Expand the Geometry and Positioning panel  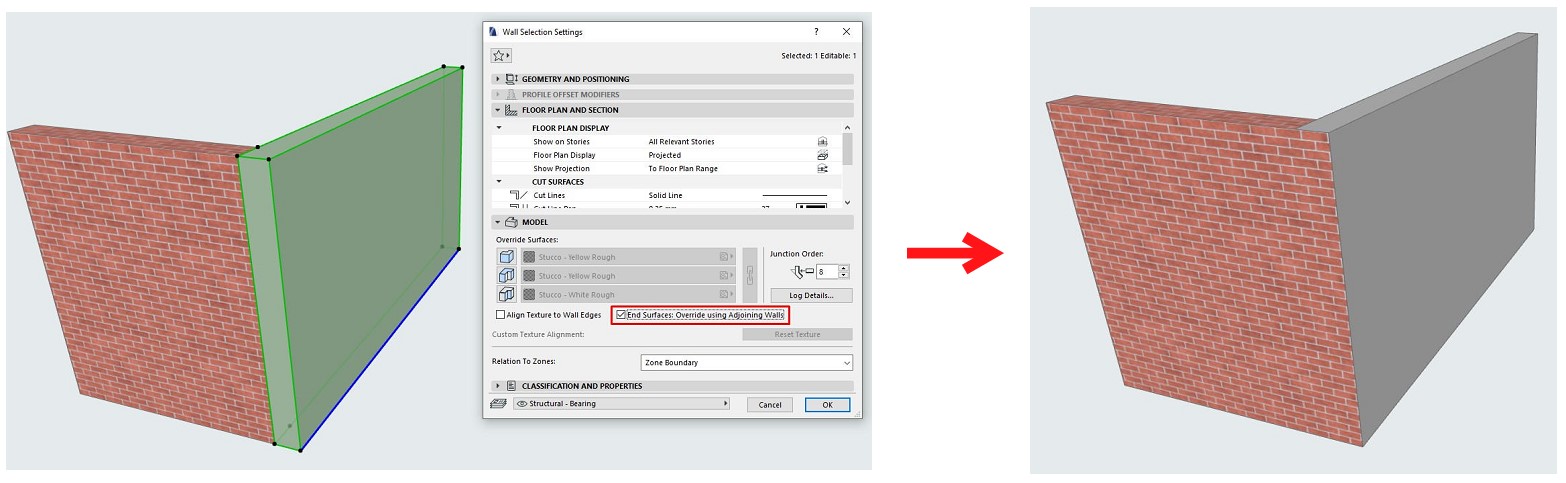click(498, 79)
